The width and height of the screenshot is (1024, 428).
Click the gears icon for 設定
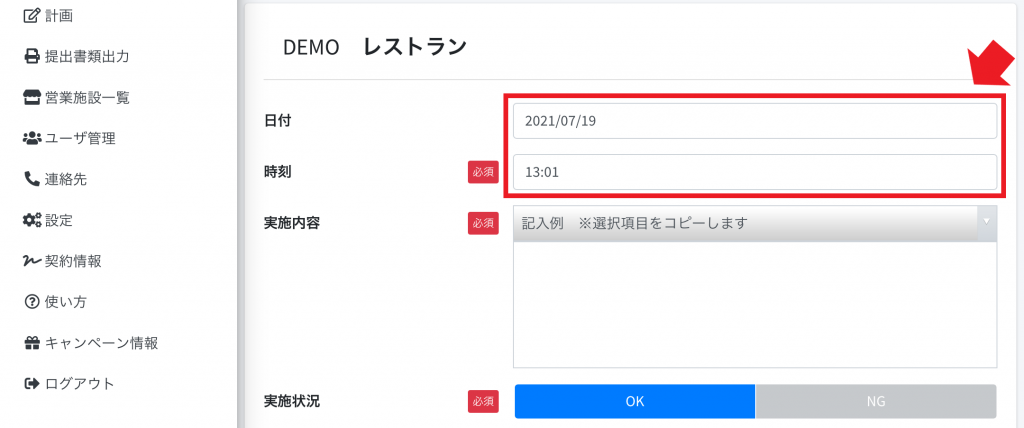(31, 220)
